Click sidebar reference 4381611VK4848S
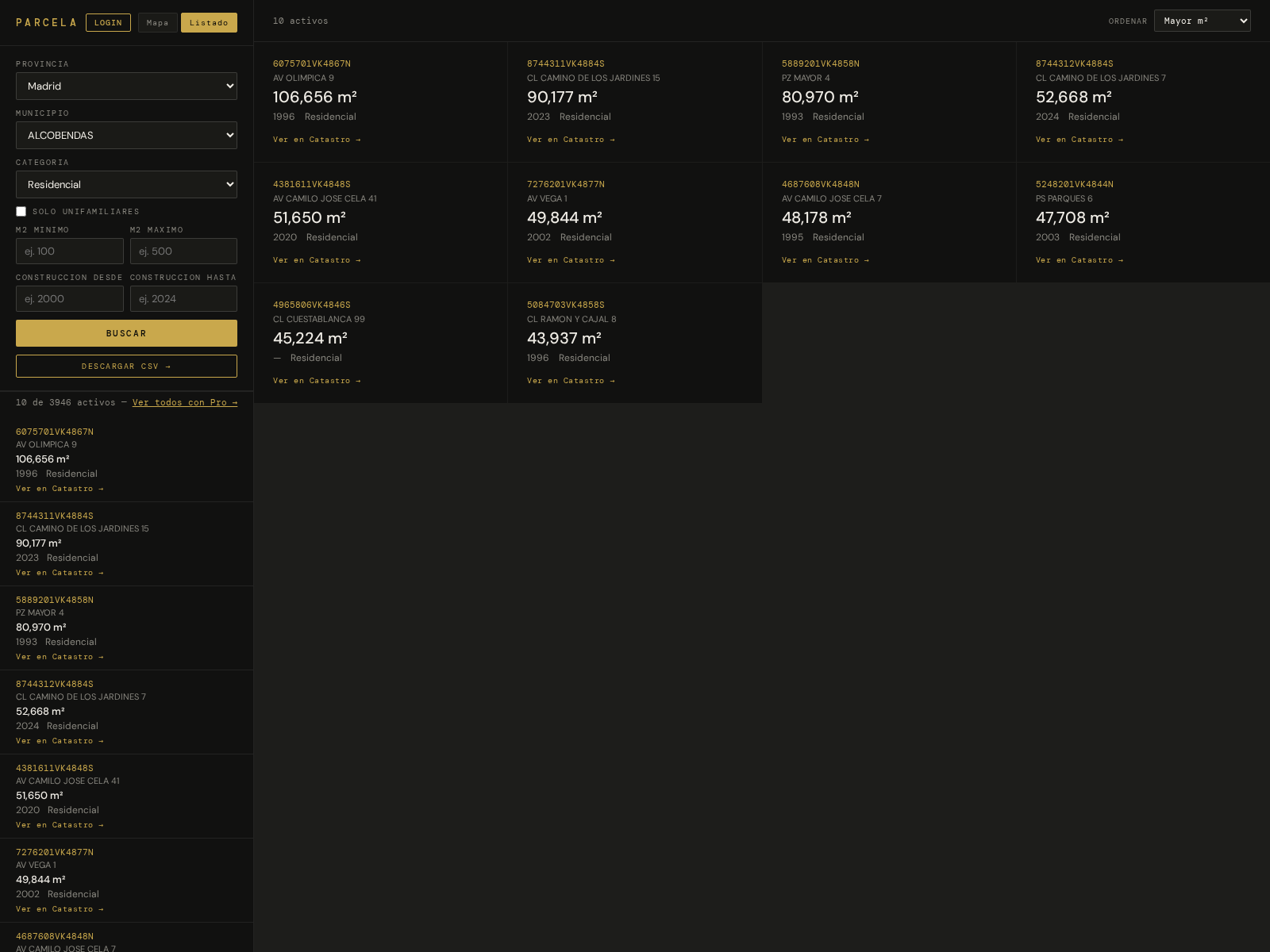 (x=55, y=768)
